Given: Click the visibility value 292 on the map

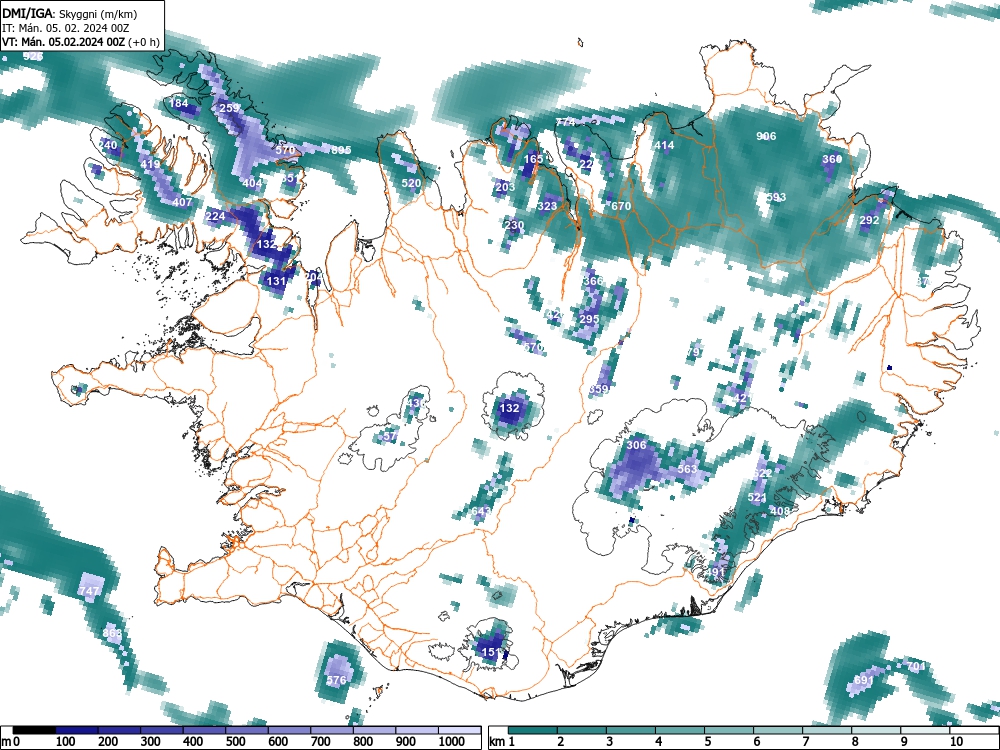Looking at the screenshot, I should [869, 220].
